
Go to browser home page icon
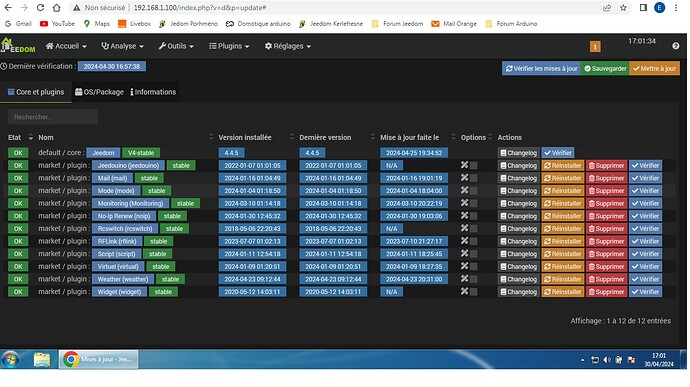56,7
